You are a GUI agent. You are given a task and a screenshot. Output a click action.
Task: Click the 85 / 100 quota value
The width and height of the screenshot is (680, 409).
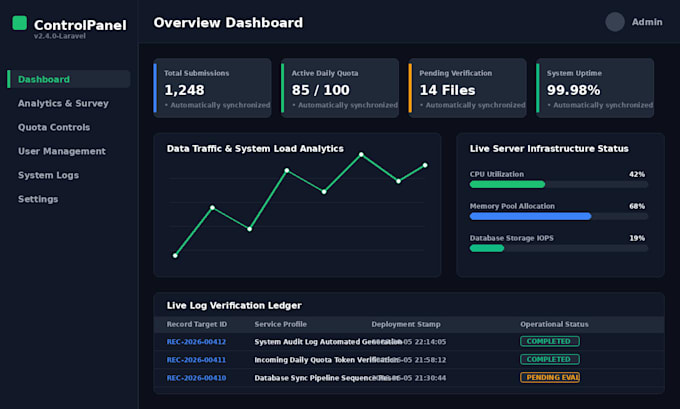[320, 90]
